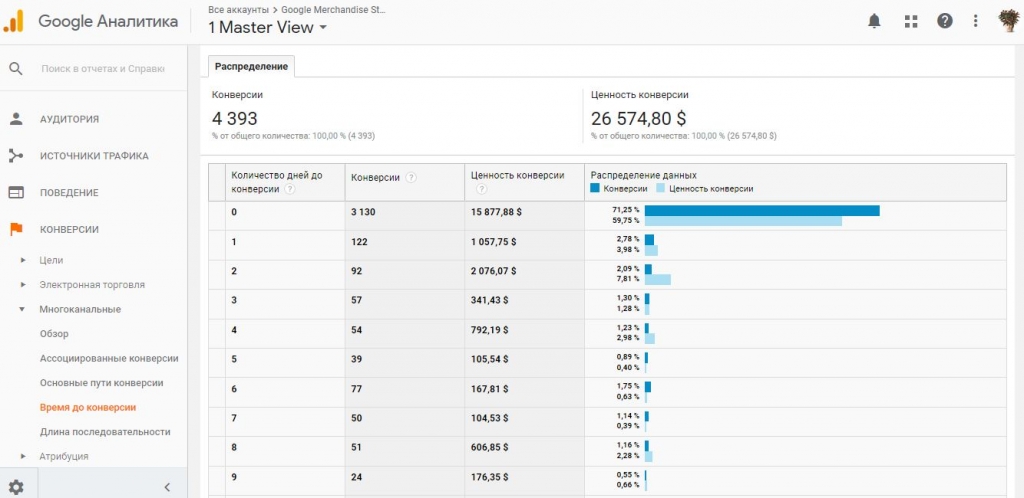Expand the Атрибуция submenu
Viewport: 1024px width, 498px height.
pyautogui.click(x=24, y=456)
